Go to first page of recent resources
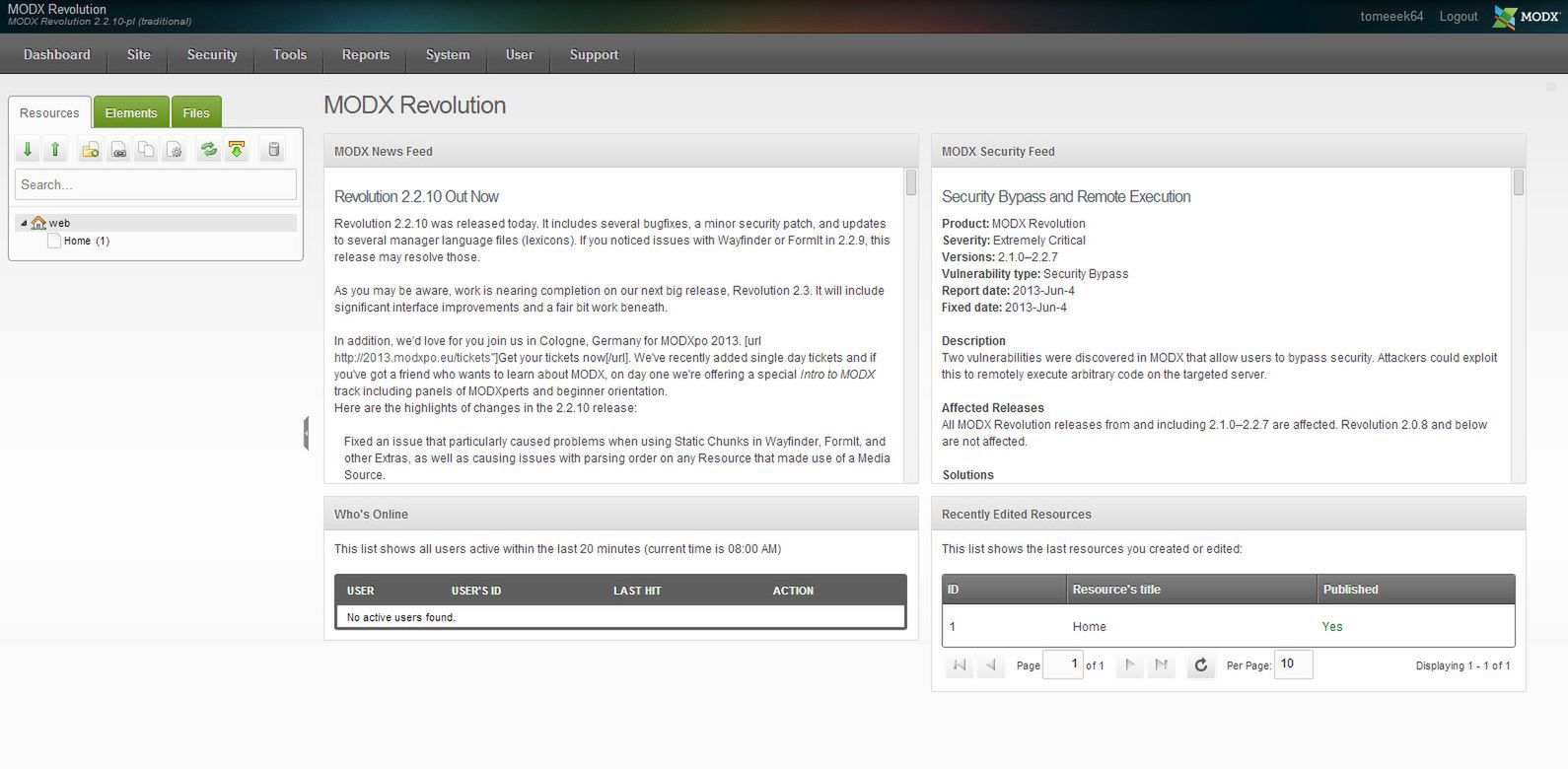The image size is (1568, 769). (960, 665)
